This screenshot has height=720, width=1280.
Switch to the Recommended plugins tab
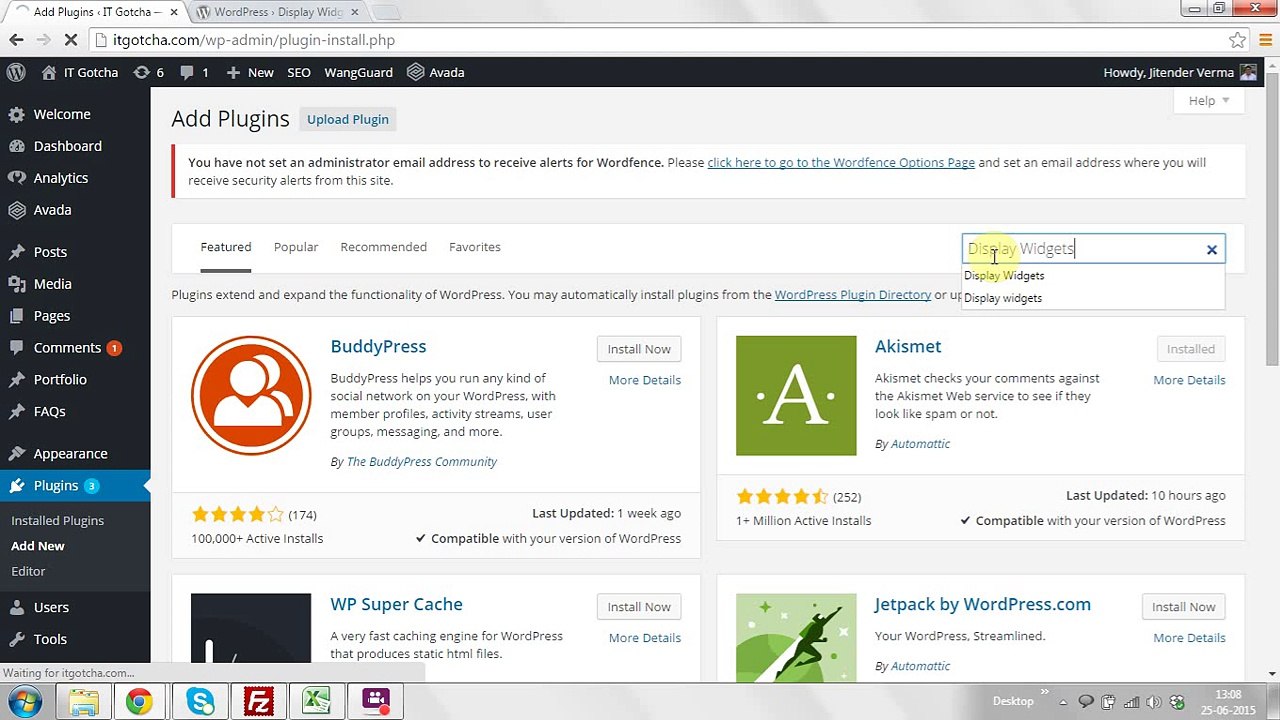click(383, 247)
